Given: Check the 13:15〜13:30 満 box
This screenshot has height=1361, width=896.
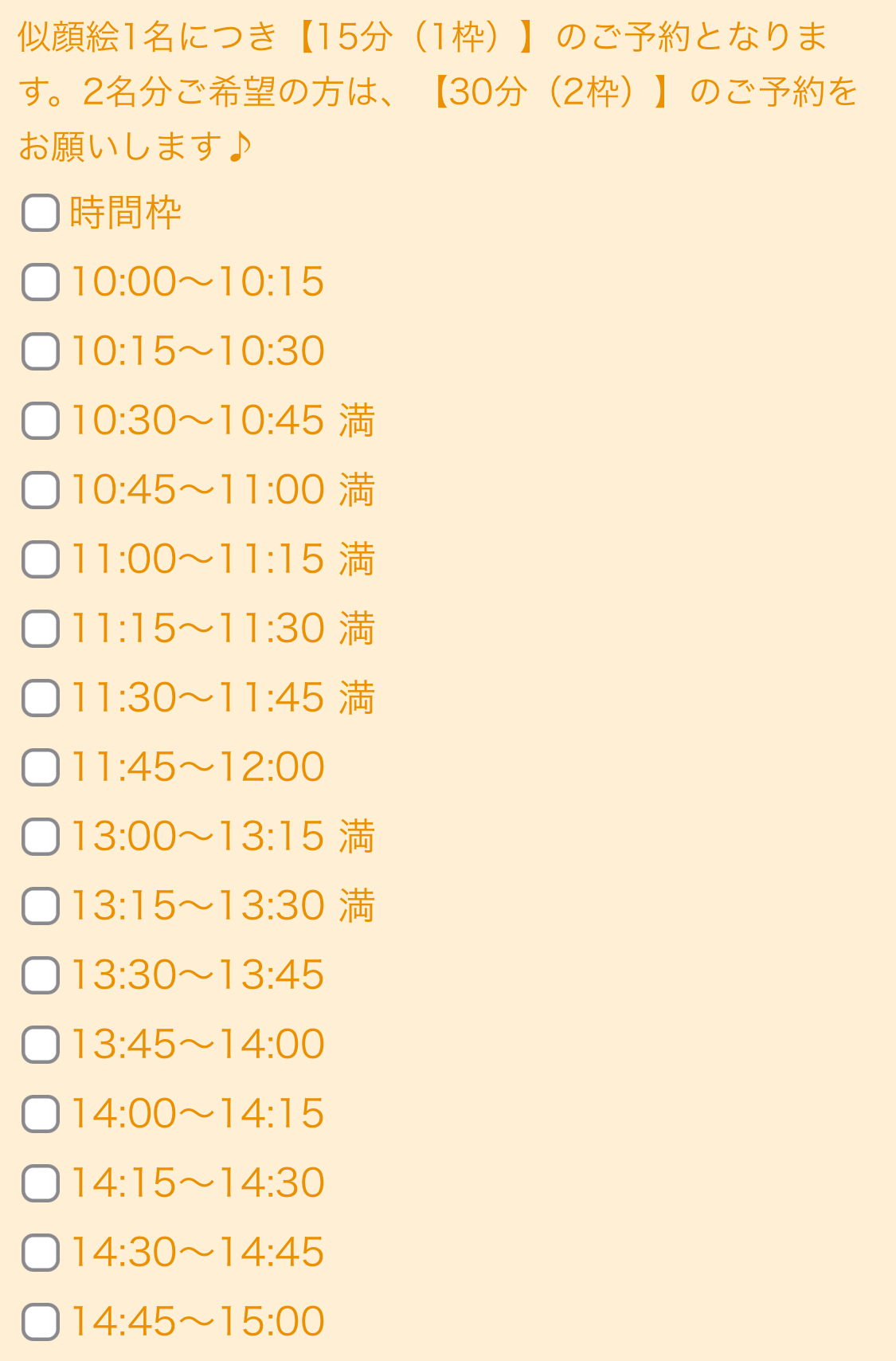Looking at the screenshot, I should pos(41,906).
